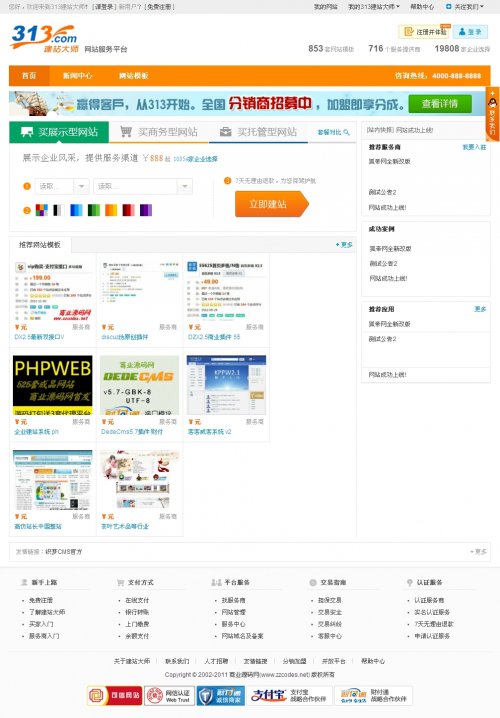Switch to 买商务型网站 tab
The height and width of the screenshot is (718, 500).
point(158,132)
